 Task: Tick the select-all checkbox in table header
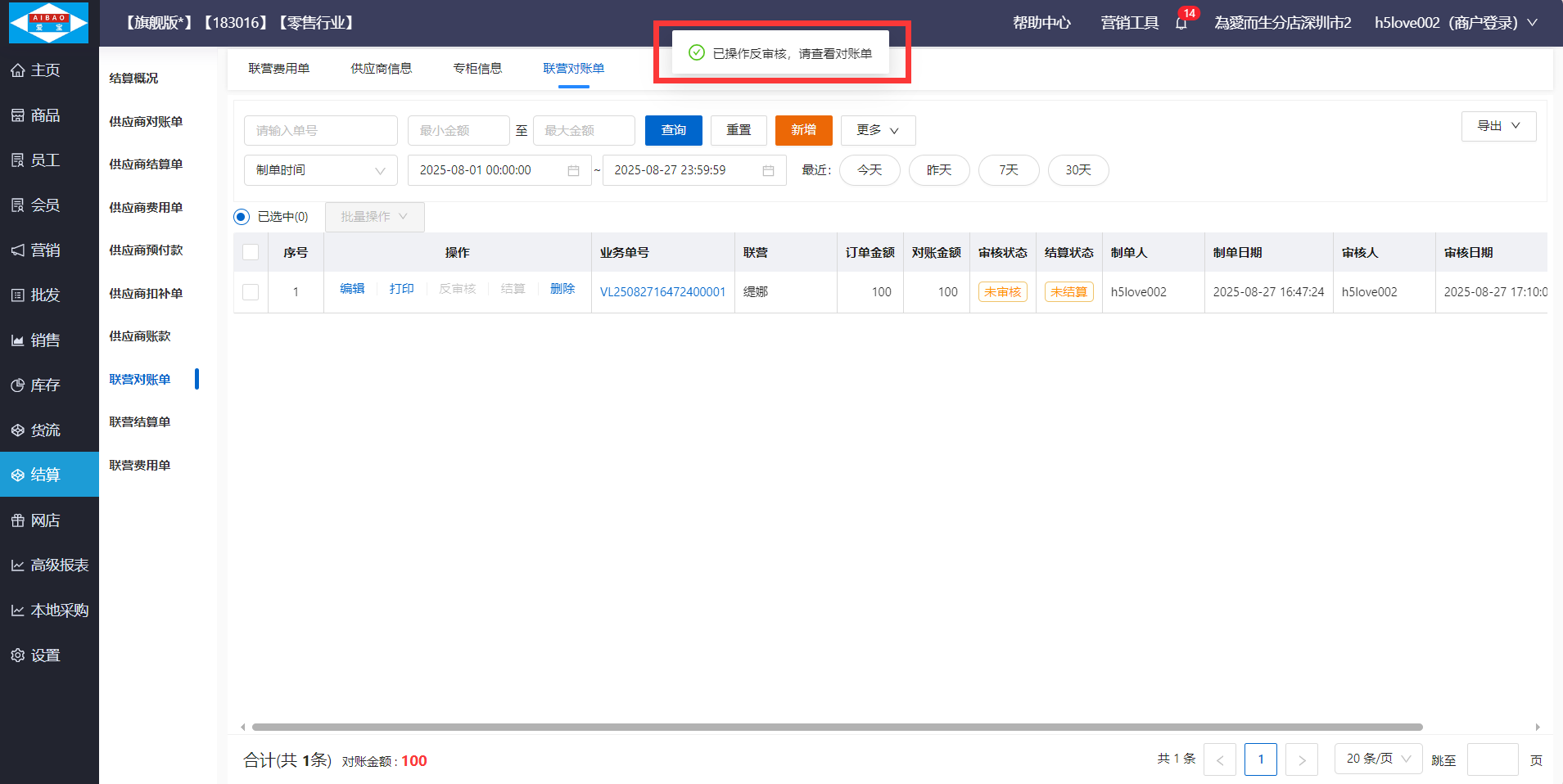pyautogui.click(x=251, y=253)
